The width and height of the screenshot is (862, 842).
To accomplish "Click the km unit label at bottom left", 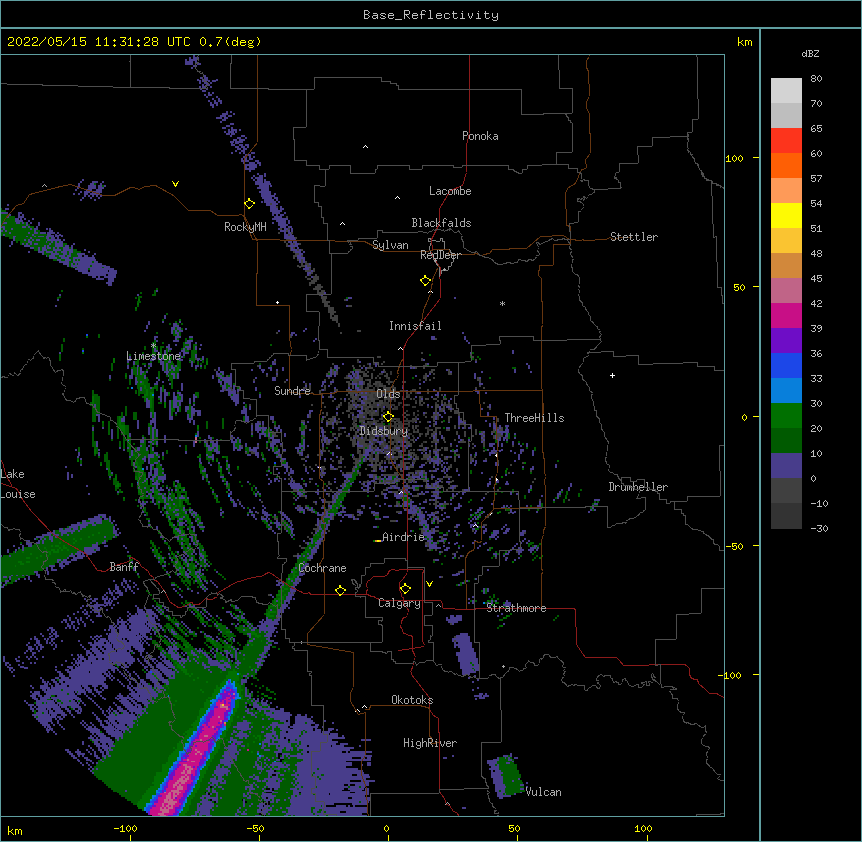I will [x=15, y=830].
